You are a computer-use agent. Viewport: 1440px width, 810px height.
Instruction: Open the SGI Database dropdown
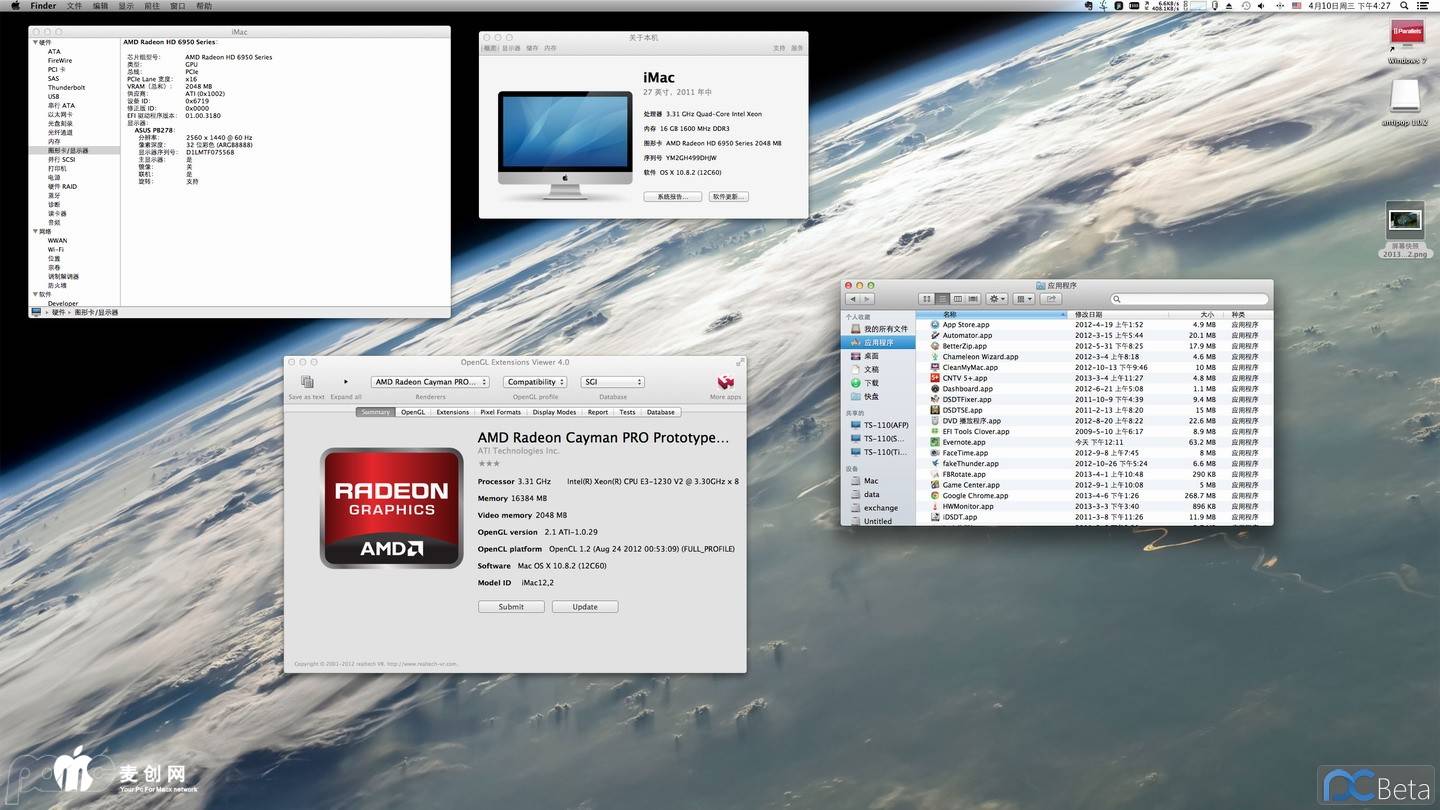click(613, 382)
